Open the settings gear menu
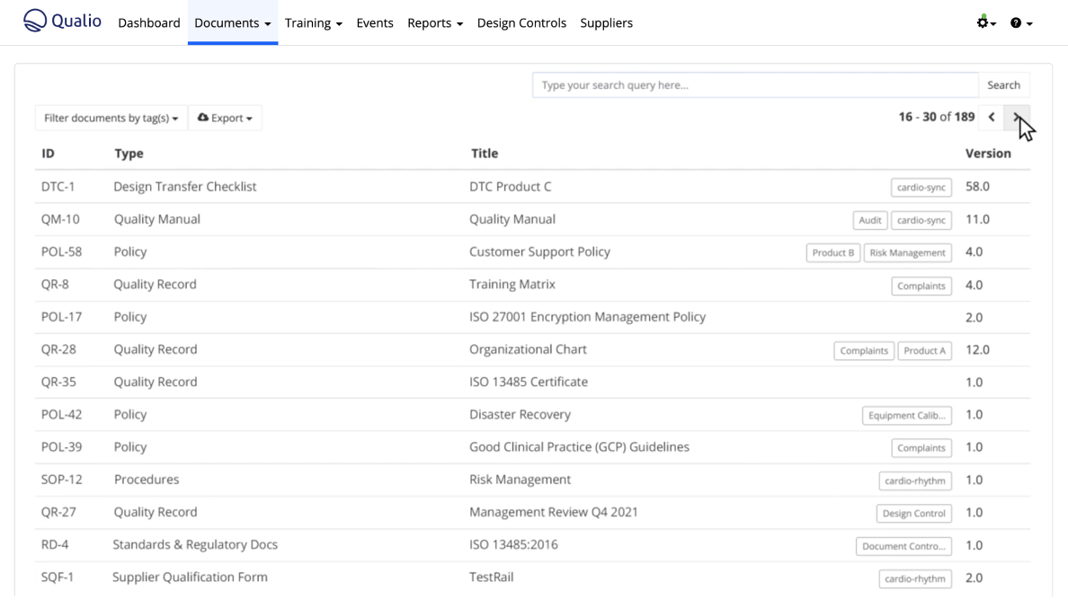This screenshot has width=1068, height=600. [x=986, y=23]
